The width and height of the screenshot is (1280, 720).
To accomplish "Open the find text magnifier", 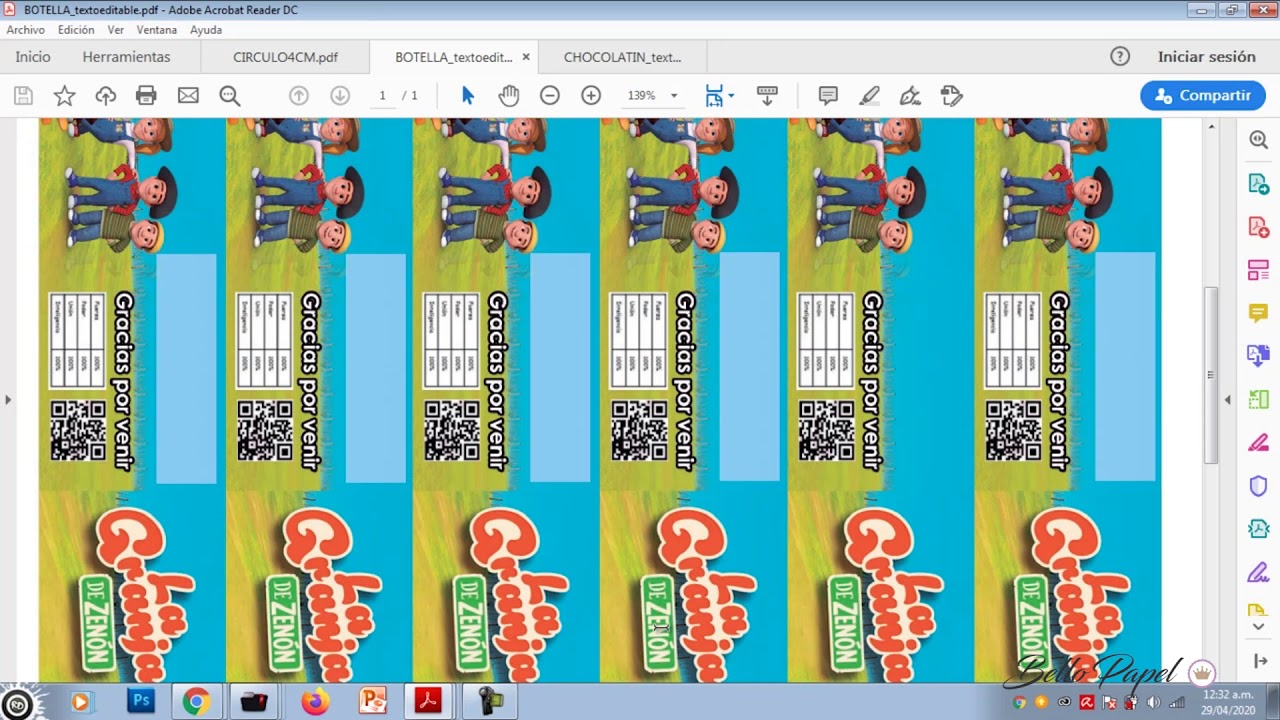I will tap(229, 96).
